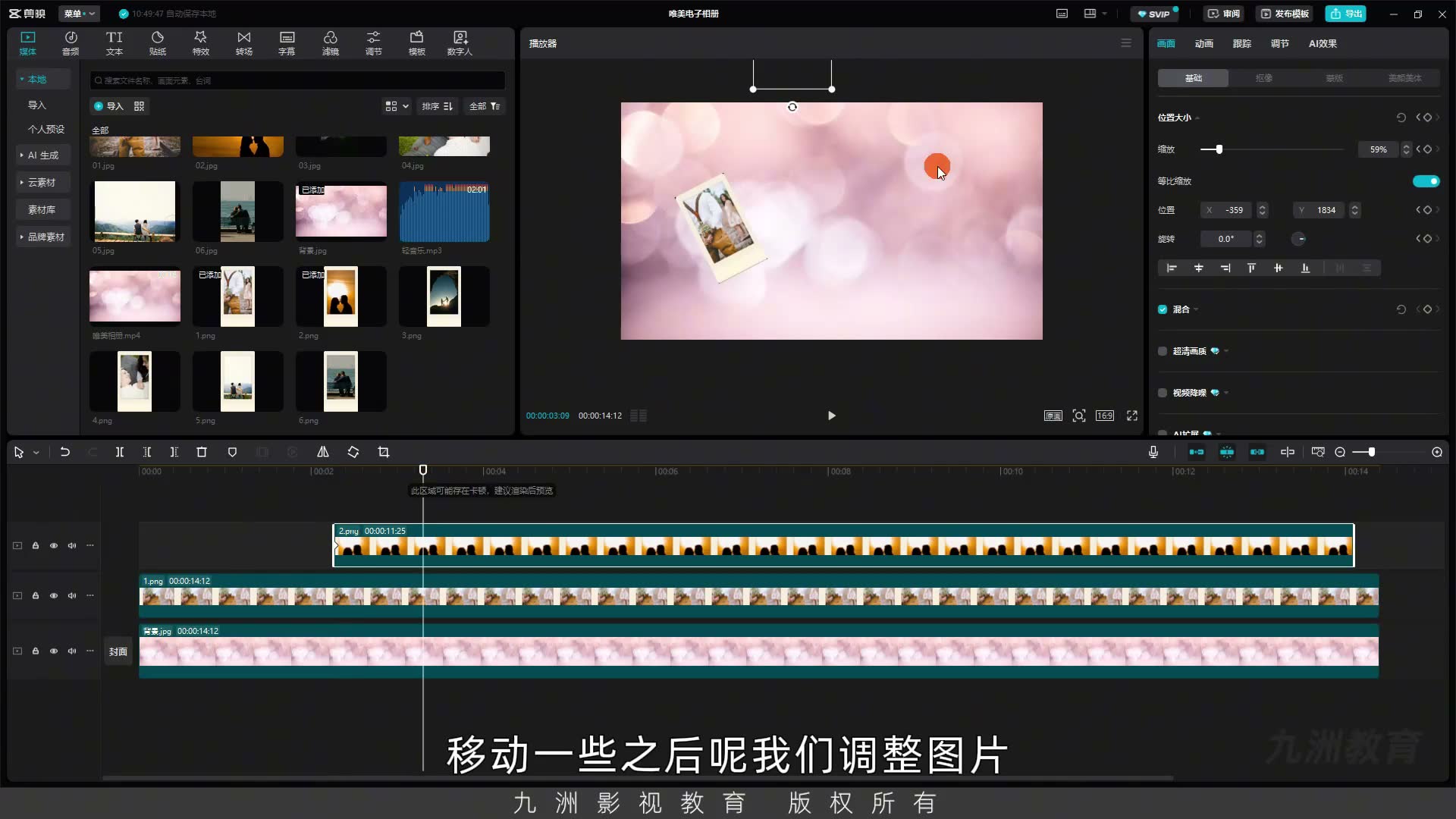Viewport: 1456px width, 819px height.
Task: Open the 调节 adjustment panel in top toolbar
Action: point(374,43)
